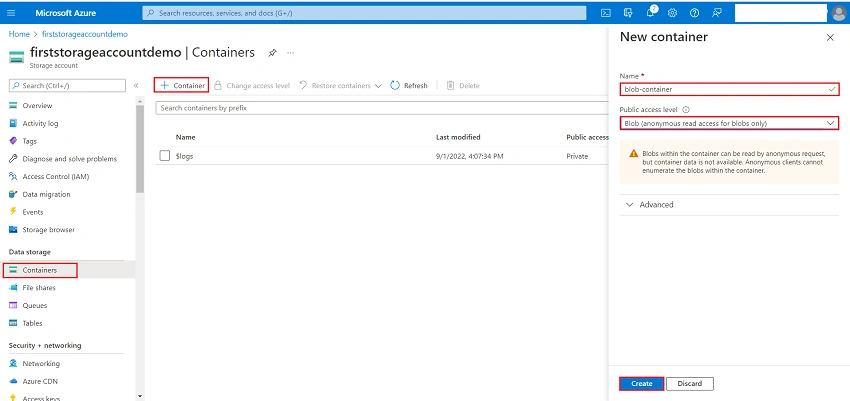Open the portal hamburger menu
Image resolution: width=850 pixels, height=401 pixels.
pyautogui.click(x=11, y=13)
